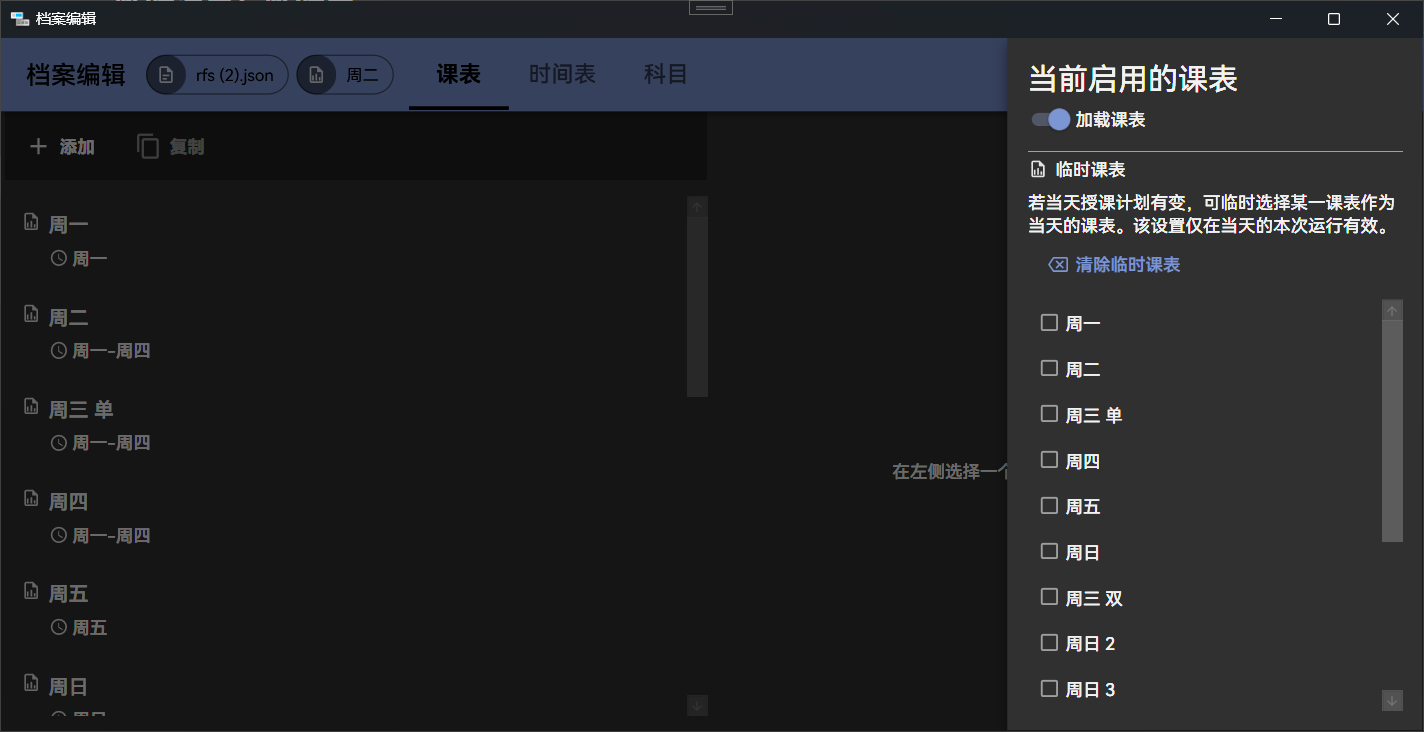This screenshot has width=1424, height=732.
Task: Enable the 周三 双 checkbox
Action: click(x=1049, y=597)
